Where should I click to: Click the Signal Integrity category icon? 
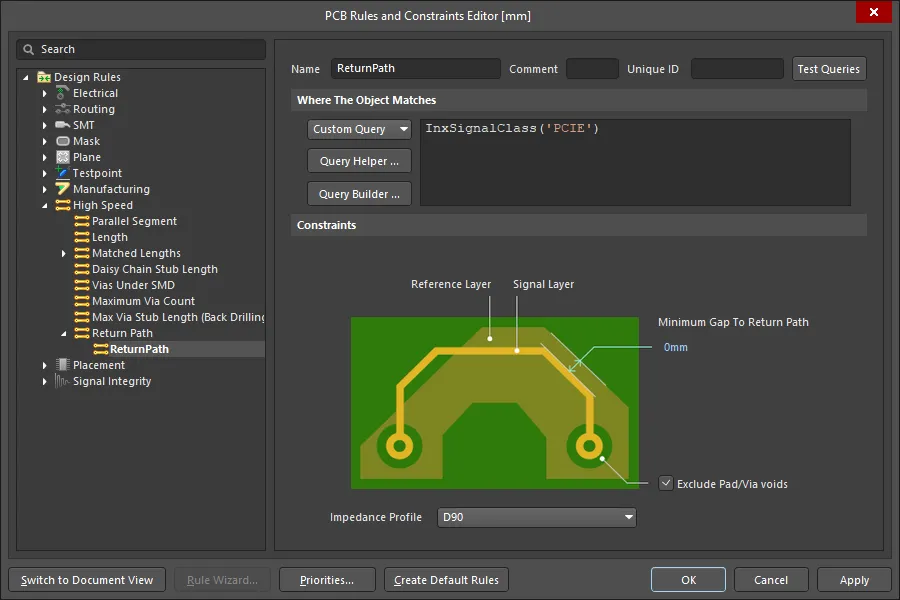click(x=63, y=381)
